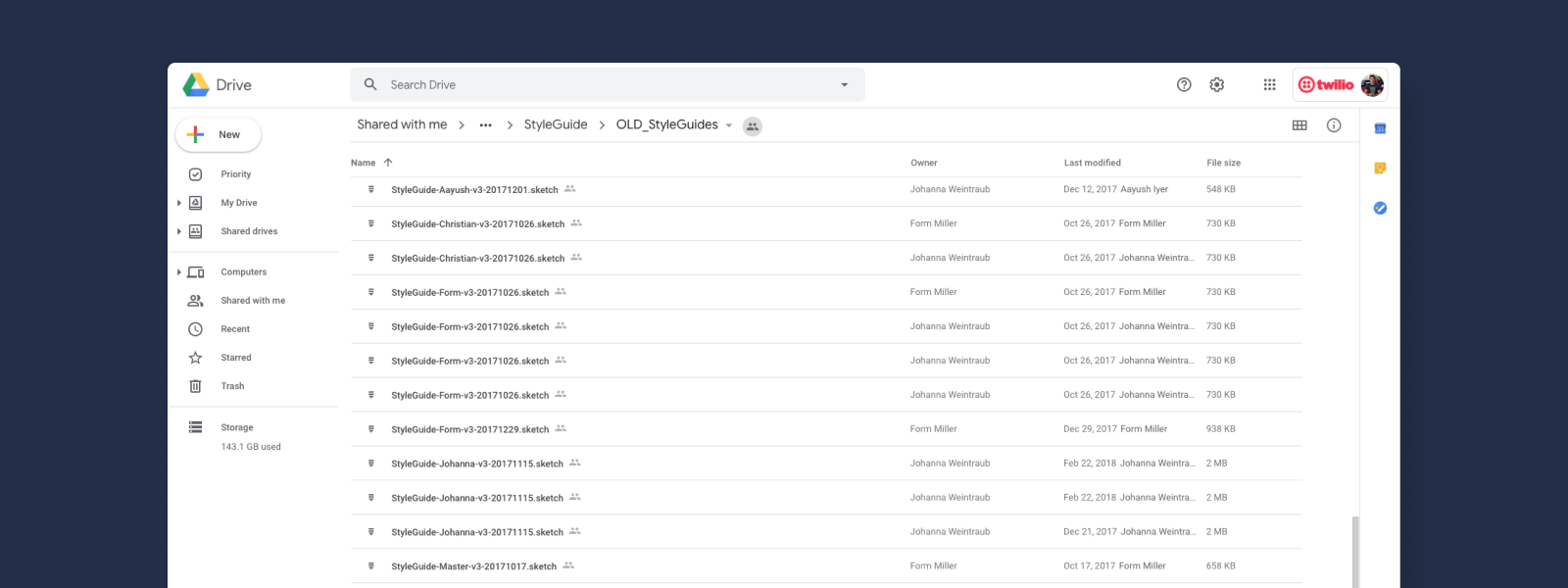Click the 548 KB file size cell

coord(1221,189)
